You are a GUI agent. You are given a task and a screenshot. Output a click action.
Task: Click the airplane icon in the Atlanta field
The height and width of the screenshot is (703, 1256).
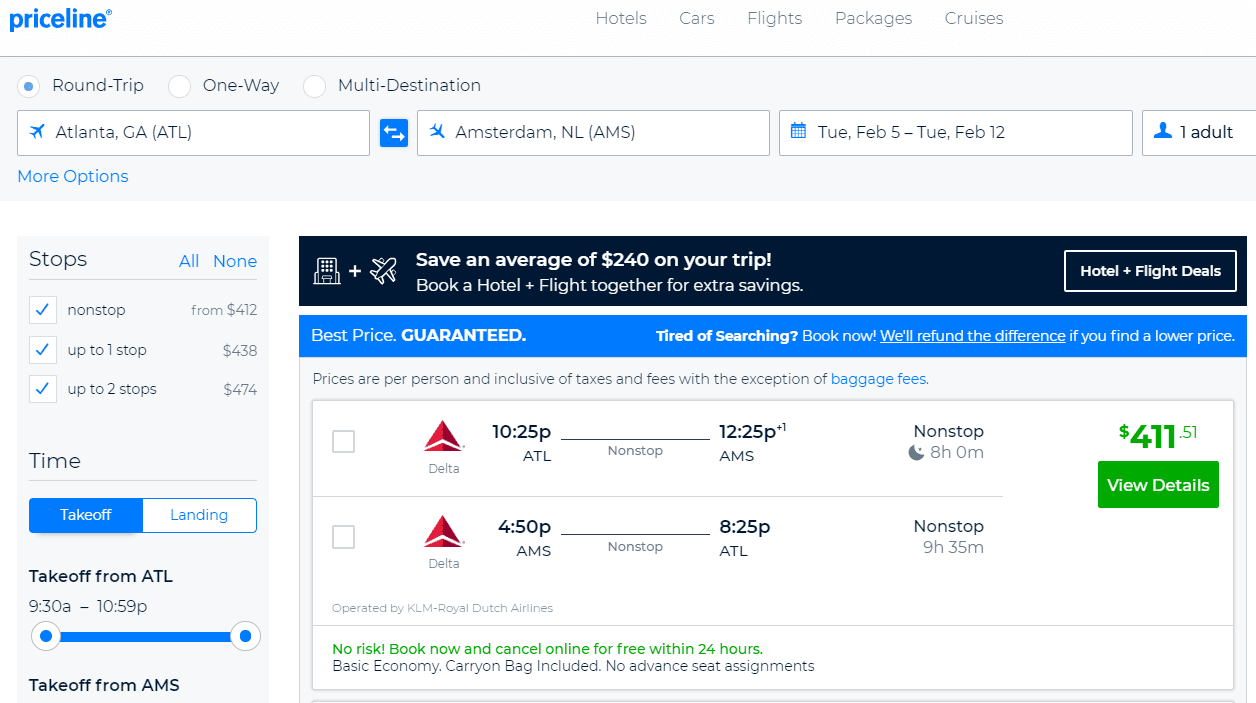38,132
